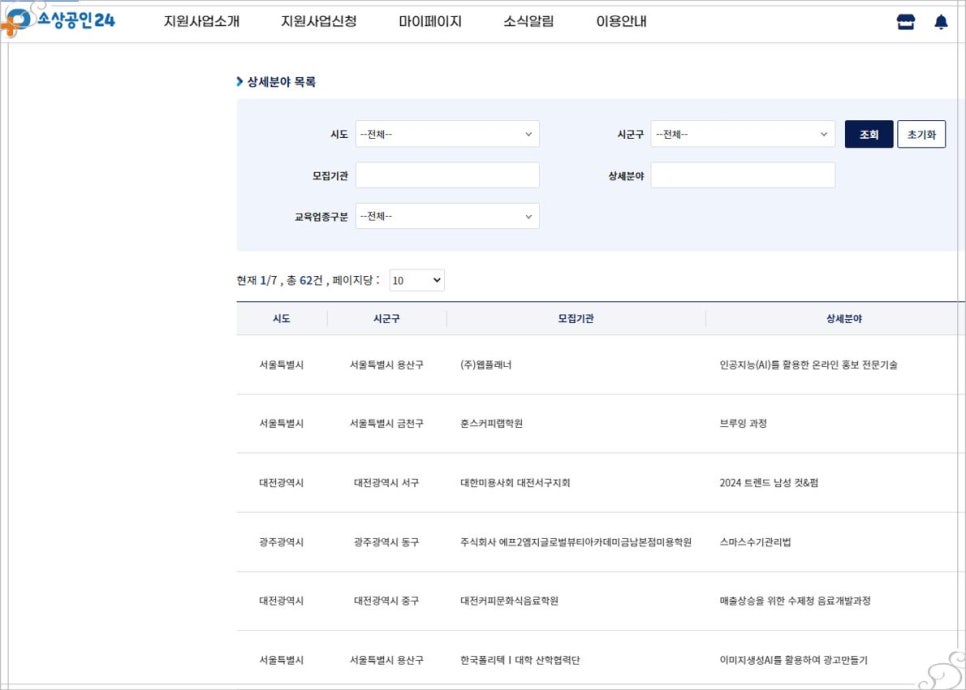Select the 대전커피문화식음료학원 cell
This screenshot has height=690, width=966.
coord(509,601)
